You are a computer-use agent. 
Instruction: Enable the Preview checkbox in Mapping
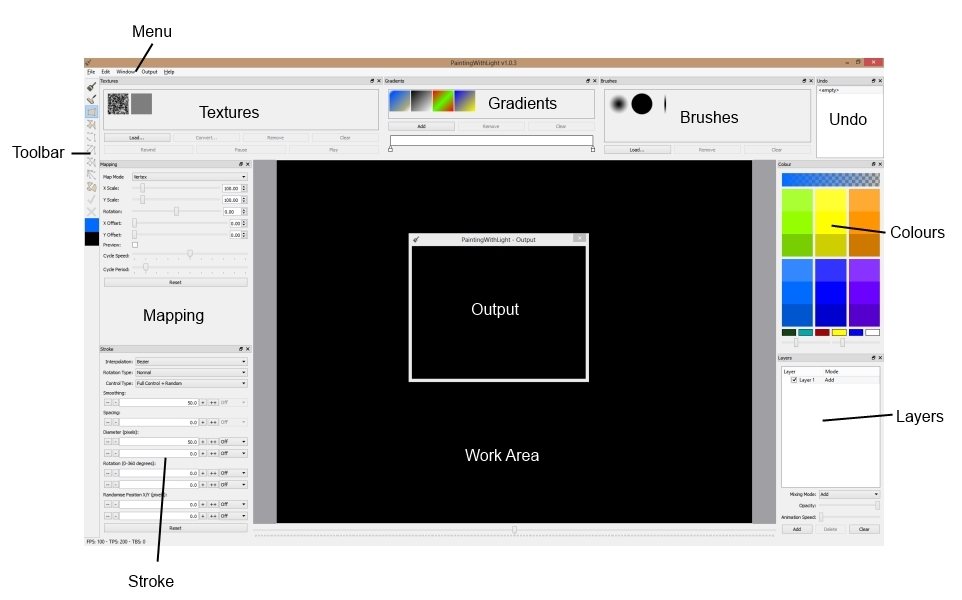[135, 245]
